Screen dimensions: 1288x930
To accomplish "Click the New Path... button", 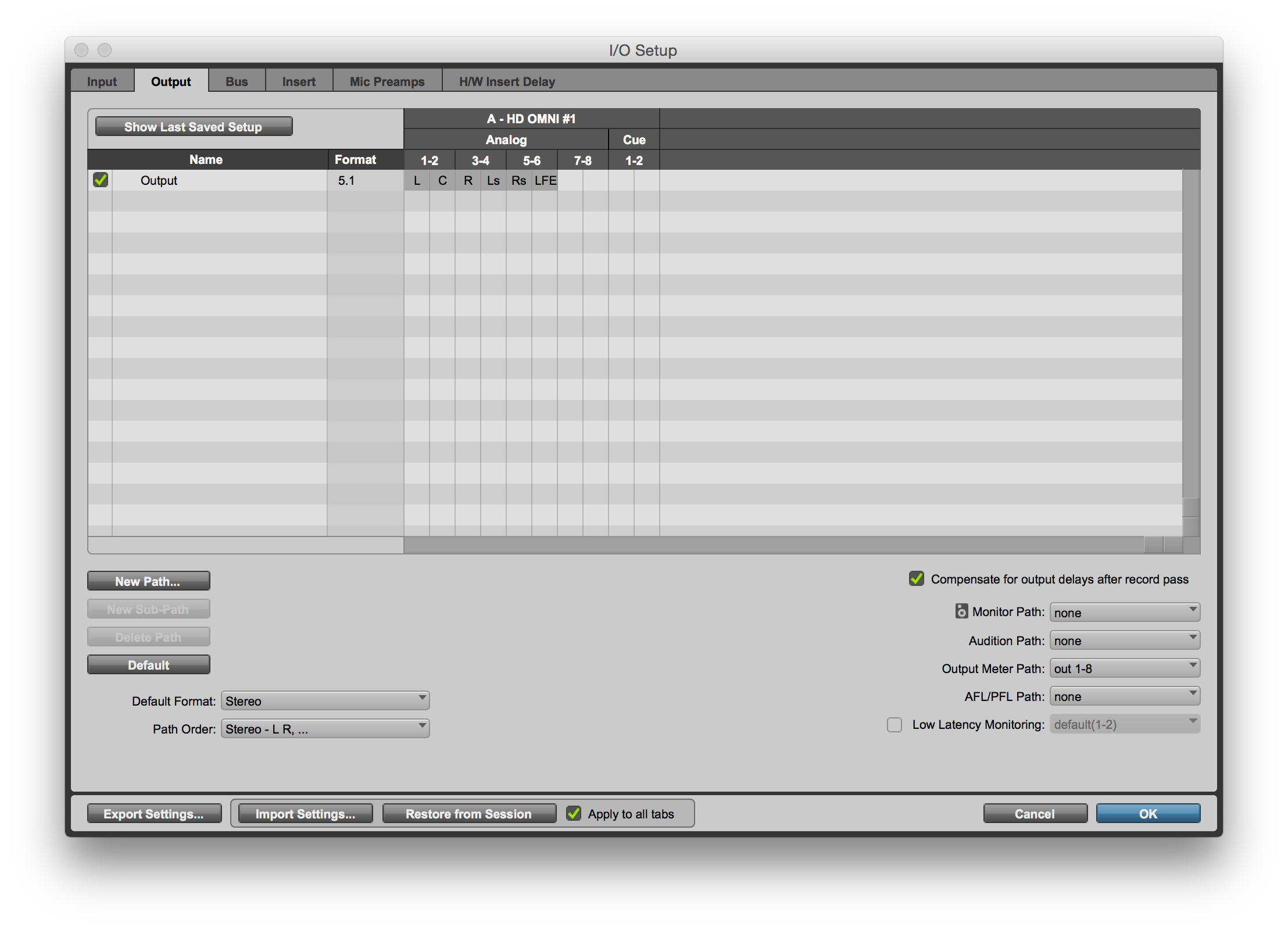I will (148, 581).
